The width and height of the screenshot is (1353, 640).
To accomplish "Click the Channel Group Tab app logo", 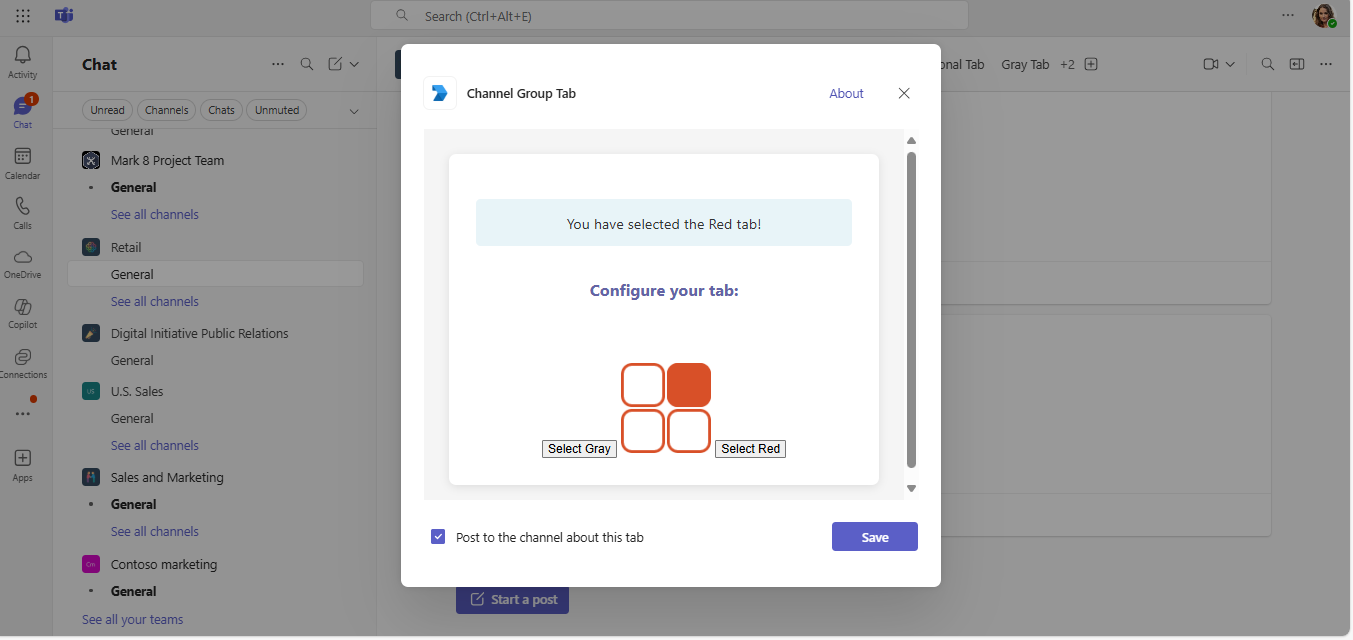I will 440,93.
